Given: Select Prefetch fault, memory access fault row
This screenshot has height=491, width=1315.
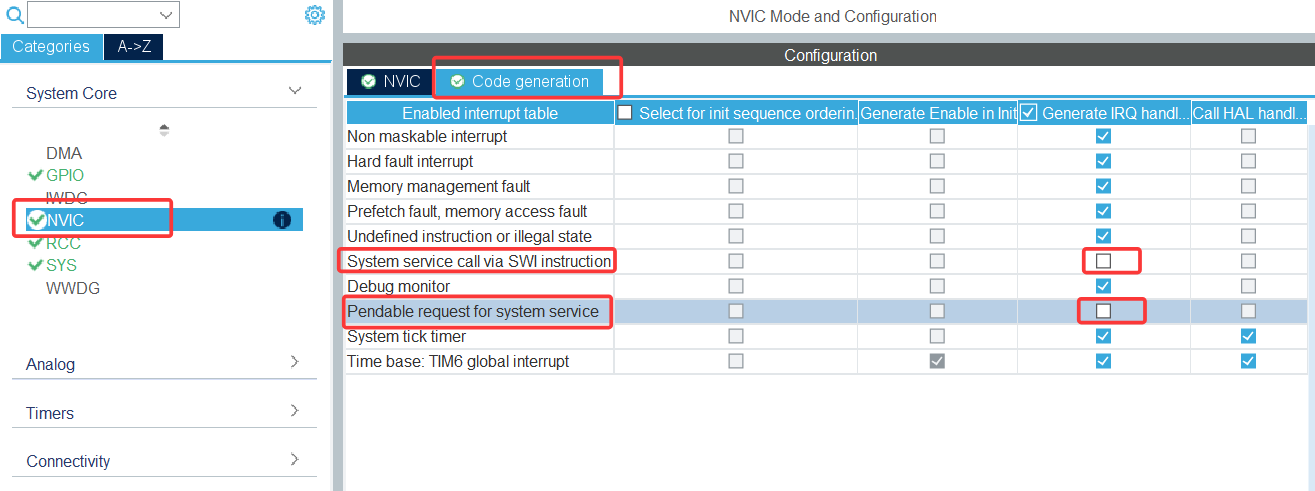Looking at the screenshot, I should coord(826,211).
